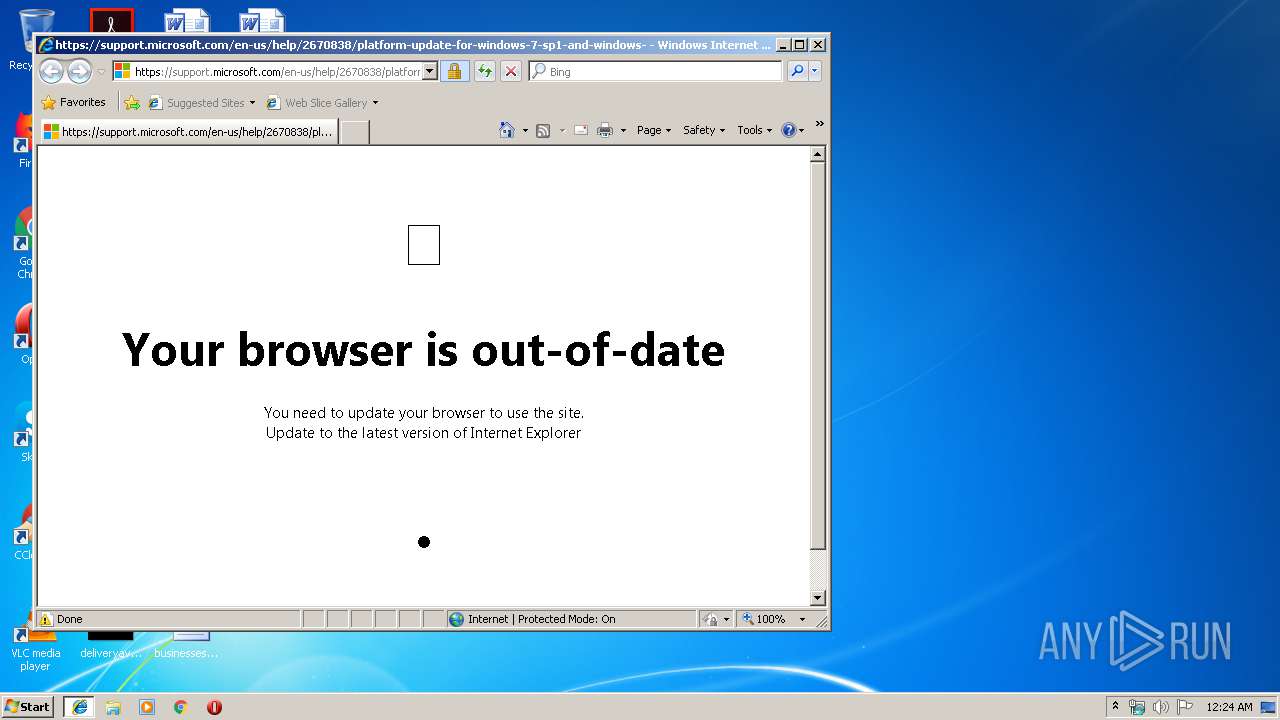This screenshot has height=720, width=1280.
Task: Click the Your browser is out-of-date heading
Action: [423, 350]
